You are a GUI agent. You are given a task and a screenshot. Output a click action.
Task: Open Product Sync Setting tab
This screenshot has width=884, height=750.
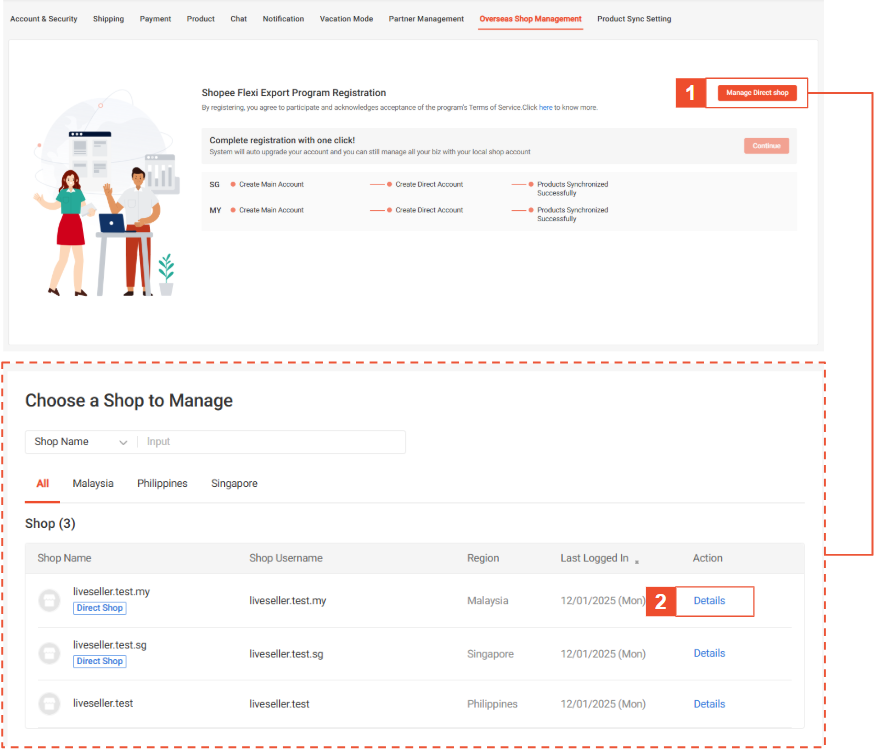[x=634, y=19]
